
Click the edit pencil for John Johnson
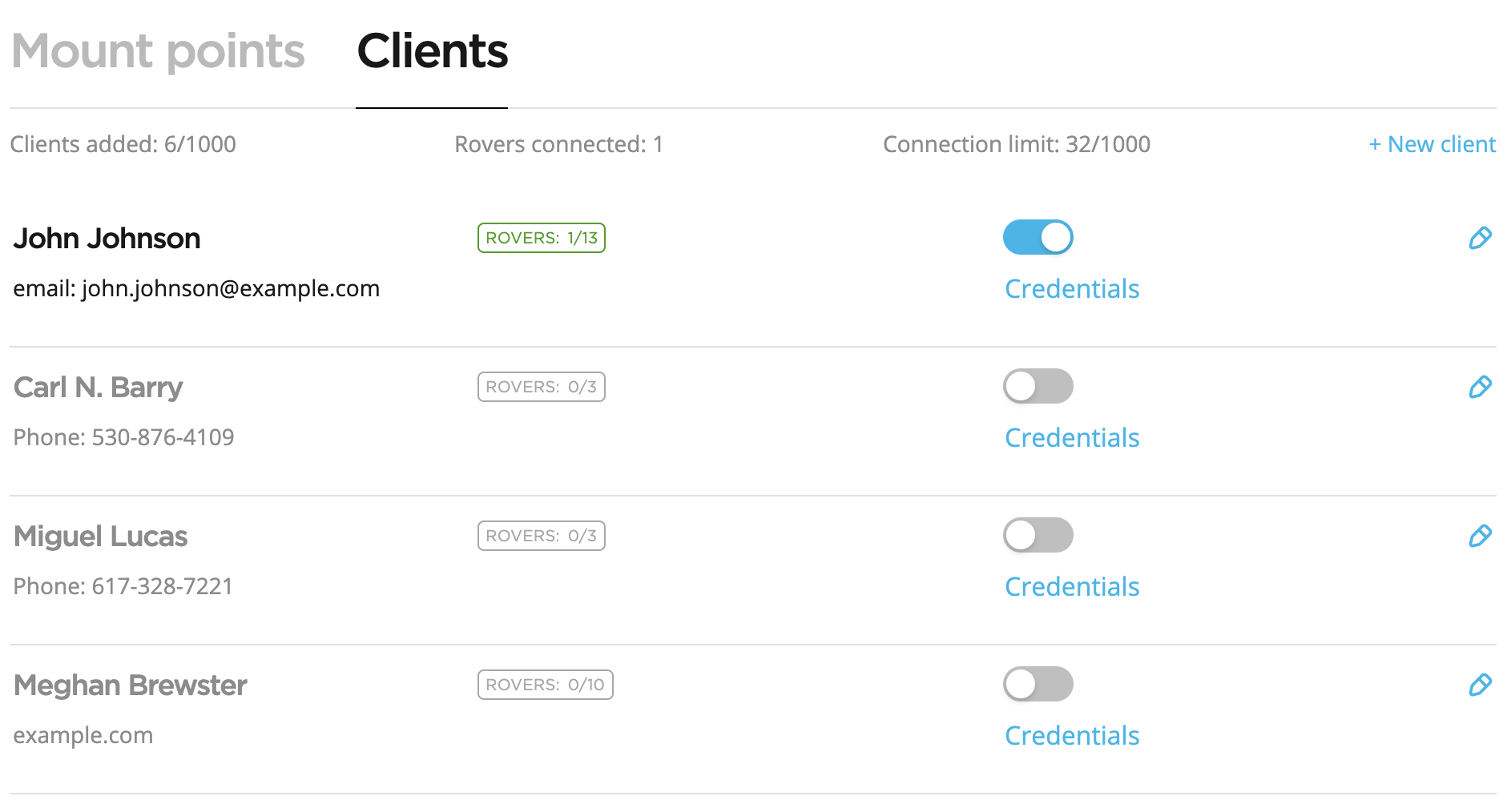(x=1481, y=237)
